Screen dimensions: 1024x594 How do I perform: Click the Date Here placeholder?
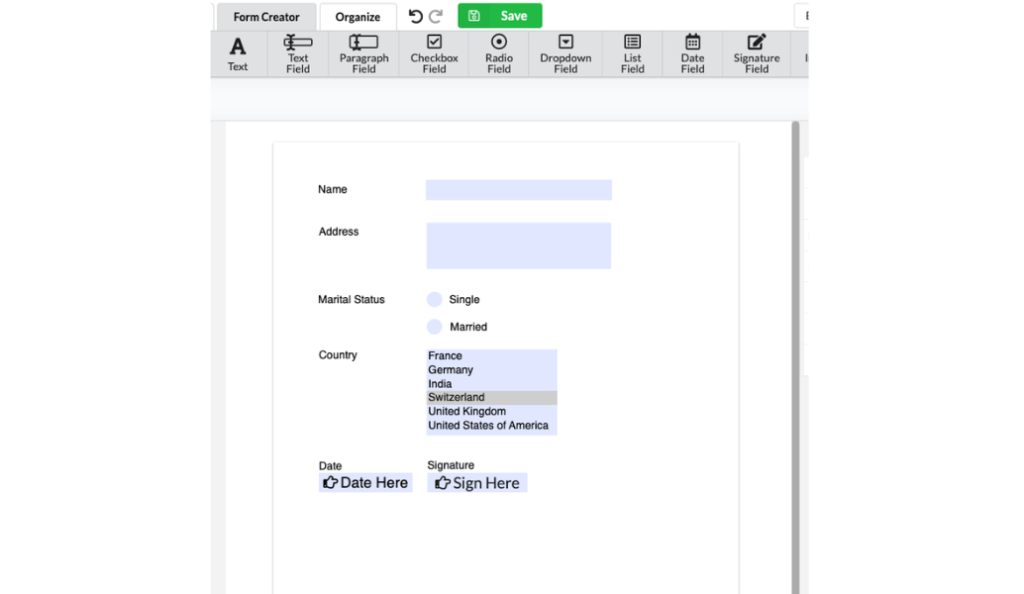click(x=366, y=482)
